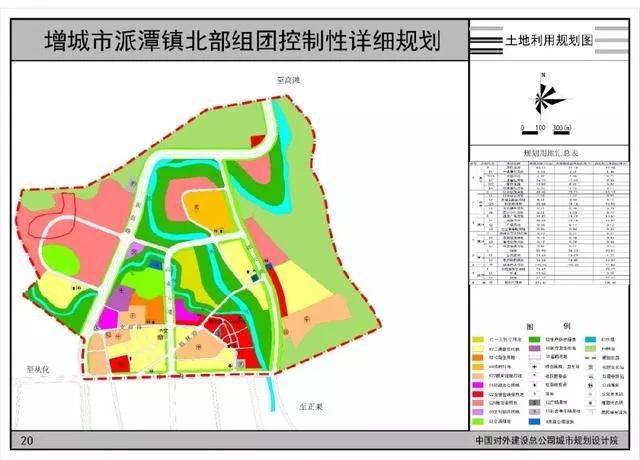Click the dark gray legend swatch
The image size is (640, 460).
(534, 403)
